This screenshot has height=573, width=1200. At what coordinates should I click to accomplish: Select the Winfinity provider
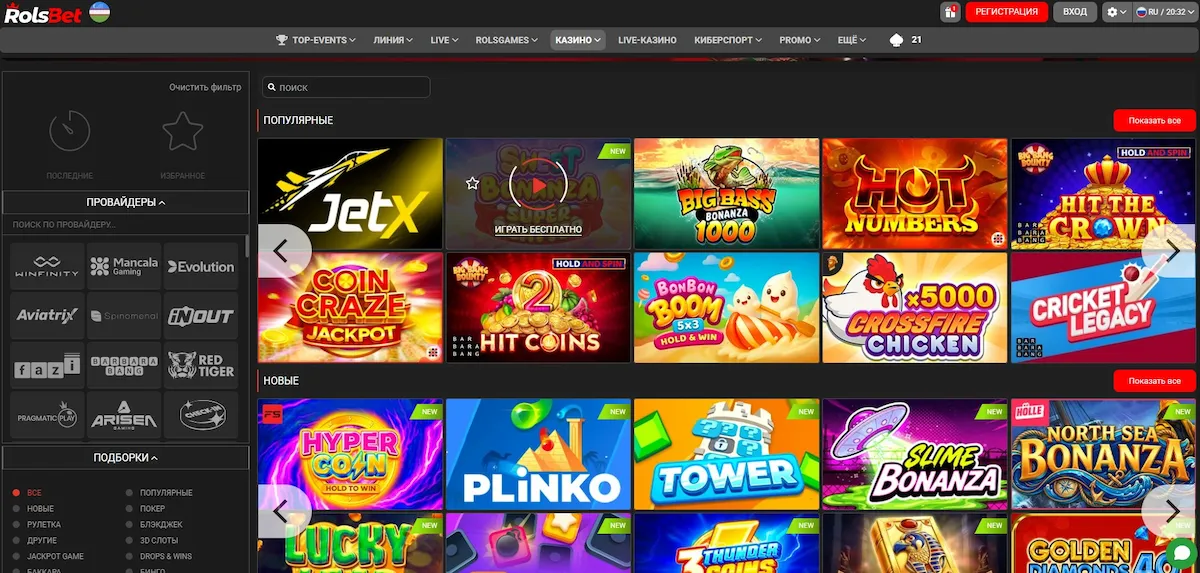(47, 266)
